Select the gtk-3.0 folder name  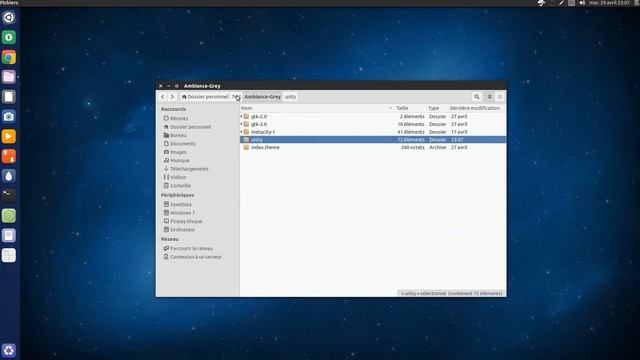[259, 124]
